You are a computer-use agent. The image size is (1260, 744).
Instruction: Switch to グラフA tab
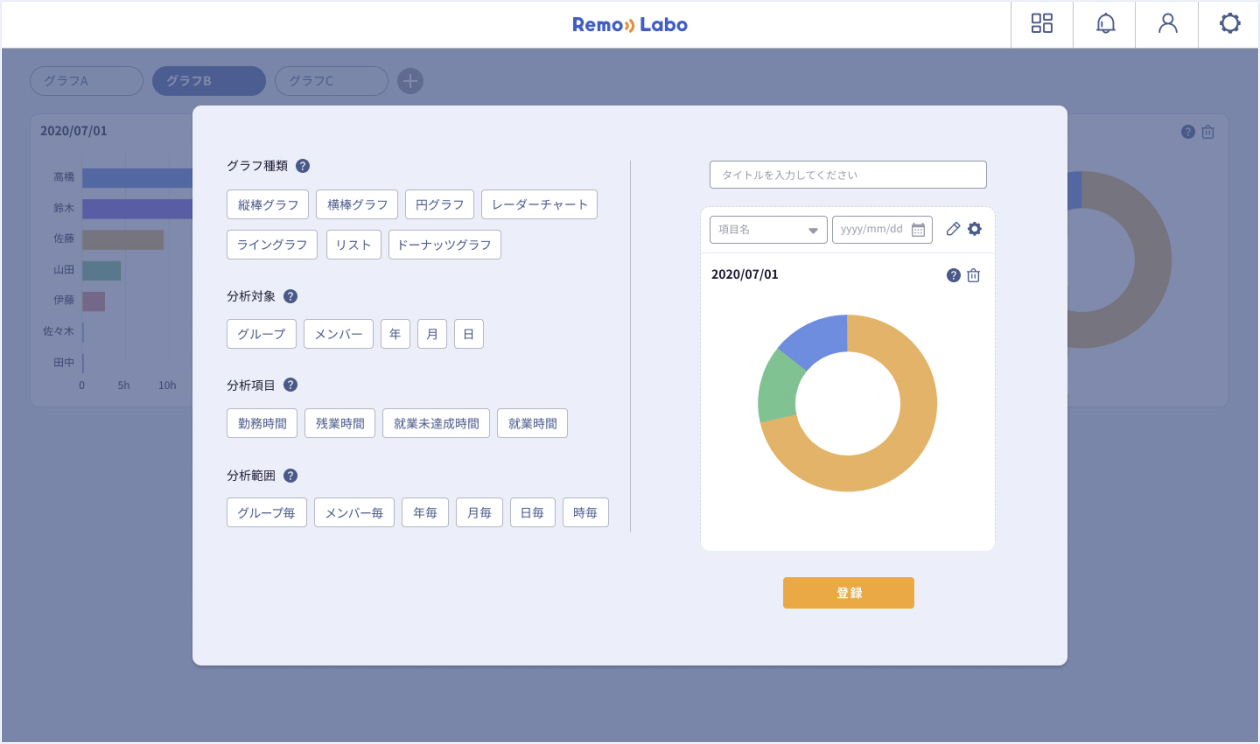click(x=87, y=81)
